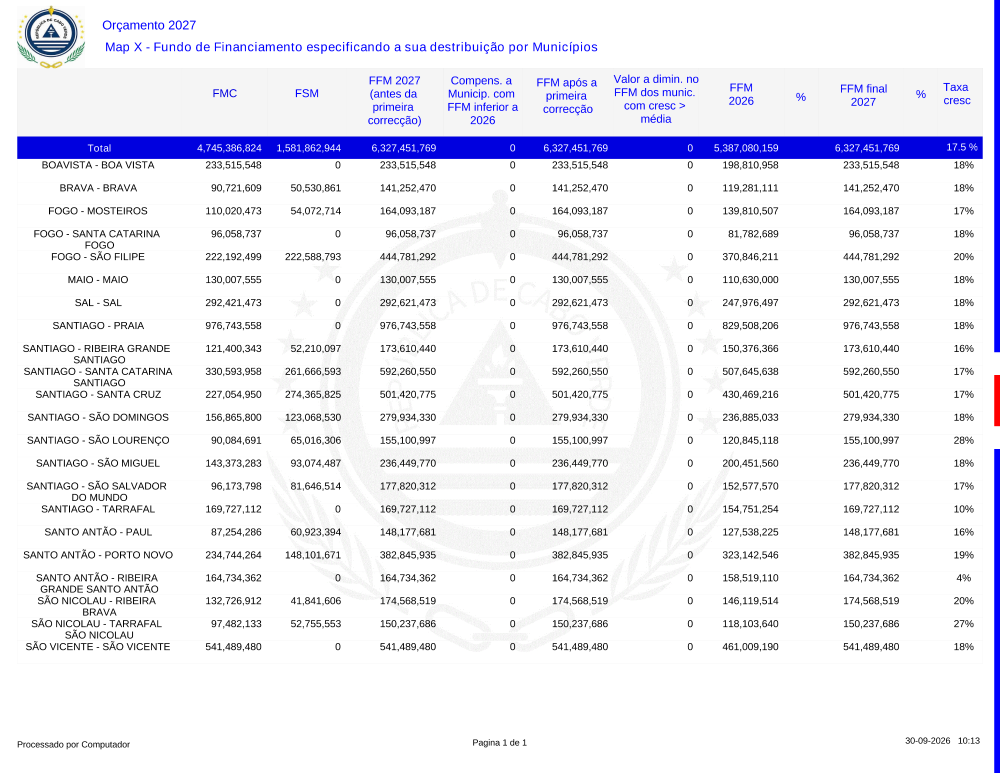This screenshot has width=1000, height=773.
Task: Click Sal's FFM 2026 value 247,976,497
Action: coord(751,303)
